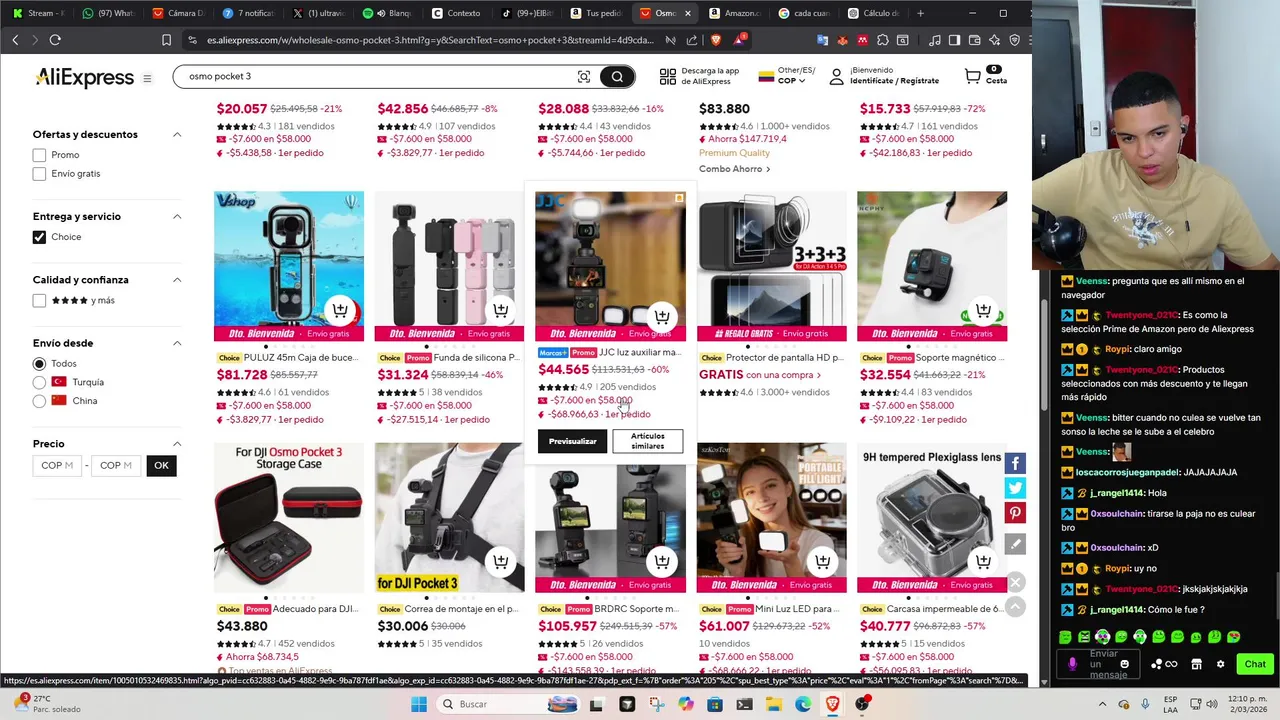This screenshot has width=1280, height=720.
Task: Open the Osmo Pocket 3 Storage Case thumbnail
Action: 289,518
